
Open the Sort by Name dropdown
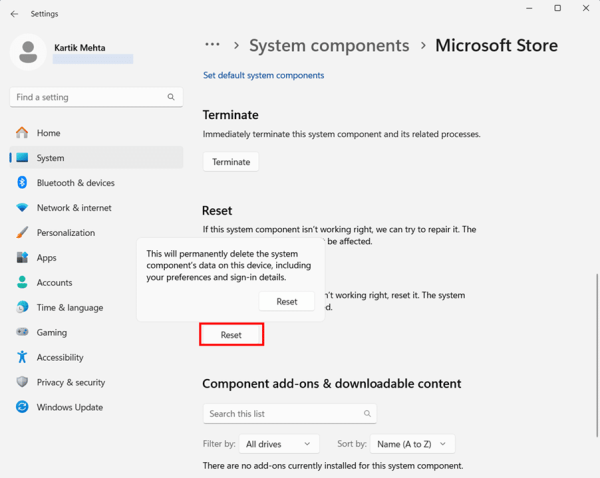[412, 444]
